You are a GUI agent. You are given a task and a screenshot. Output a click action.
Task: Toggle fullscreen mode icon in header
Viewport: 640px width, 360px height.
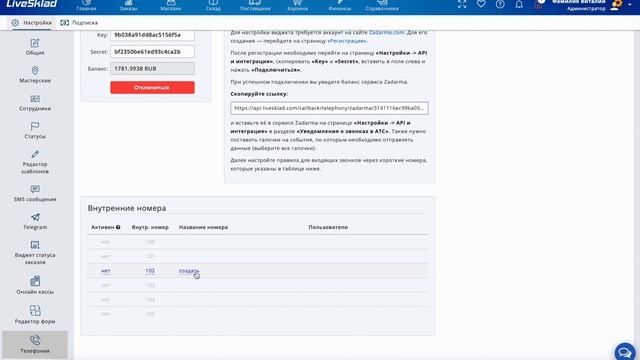[x=462, y=4]
